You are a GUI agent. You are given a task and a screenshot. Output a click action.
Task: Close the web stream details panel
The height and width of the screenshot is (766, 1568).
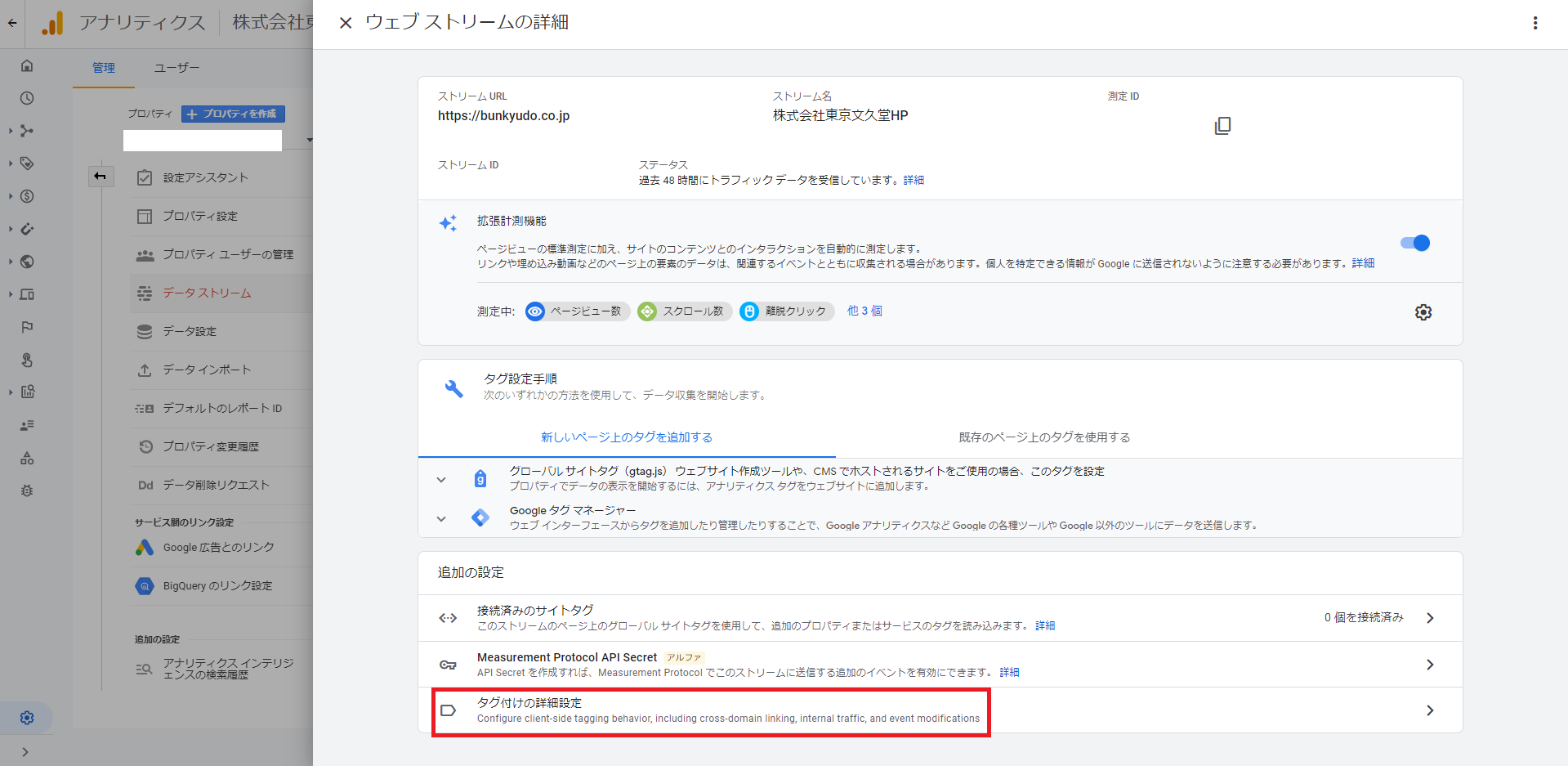click(346, 23)
